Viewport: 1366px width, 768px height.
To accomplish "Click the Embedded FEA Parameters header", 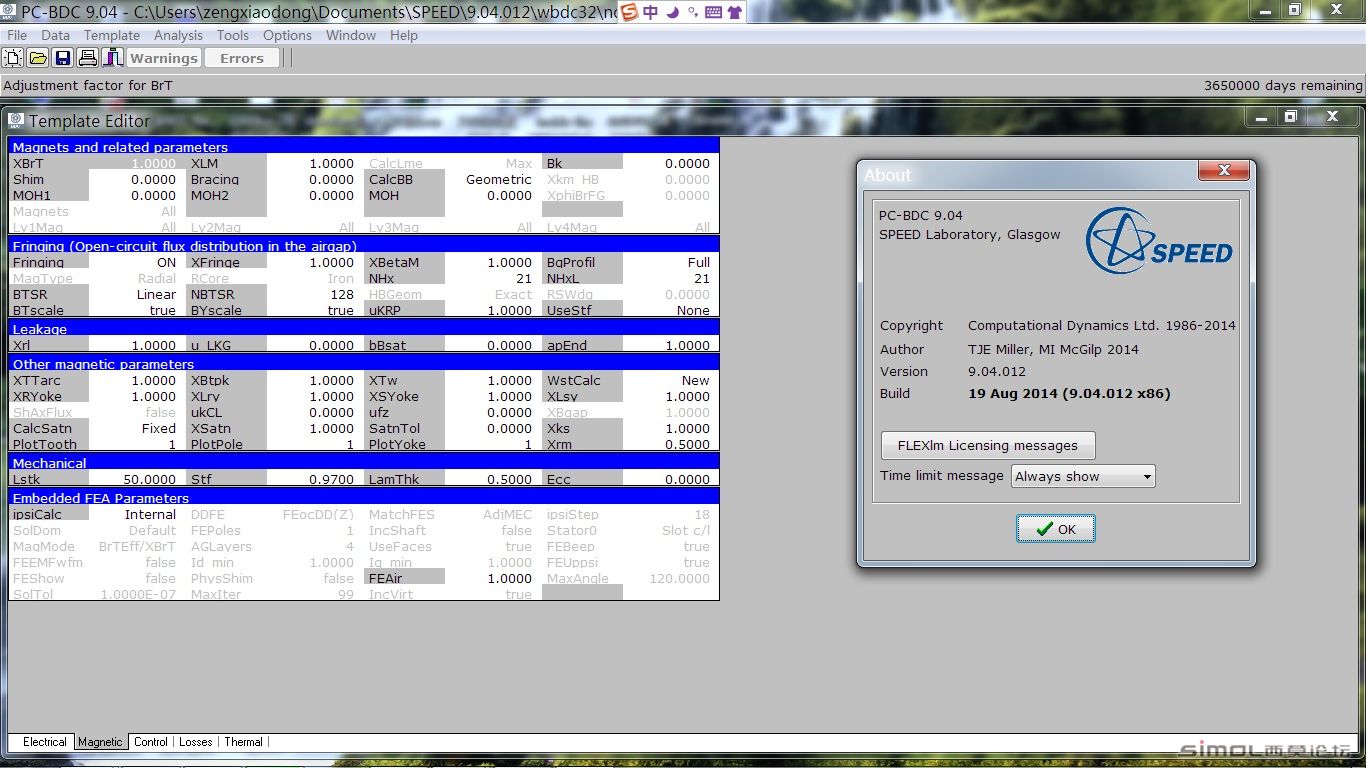I will [x=364, y=497].
